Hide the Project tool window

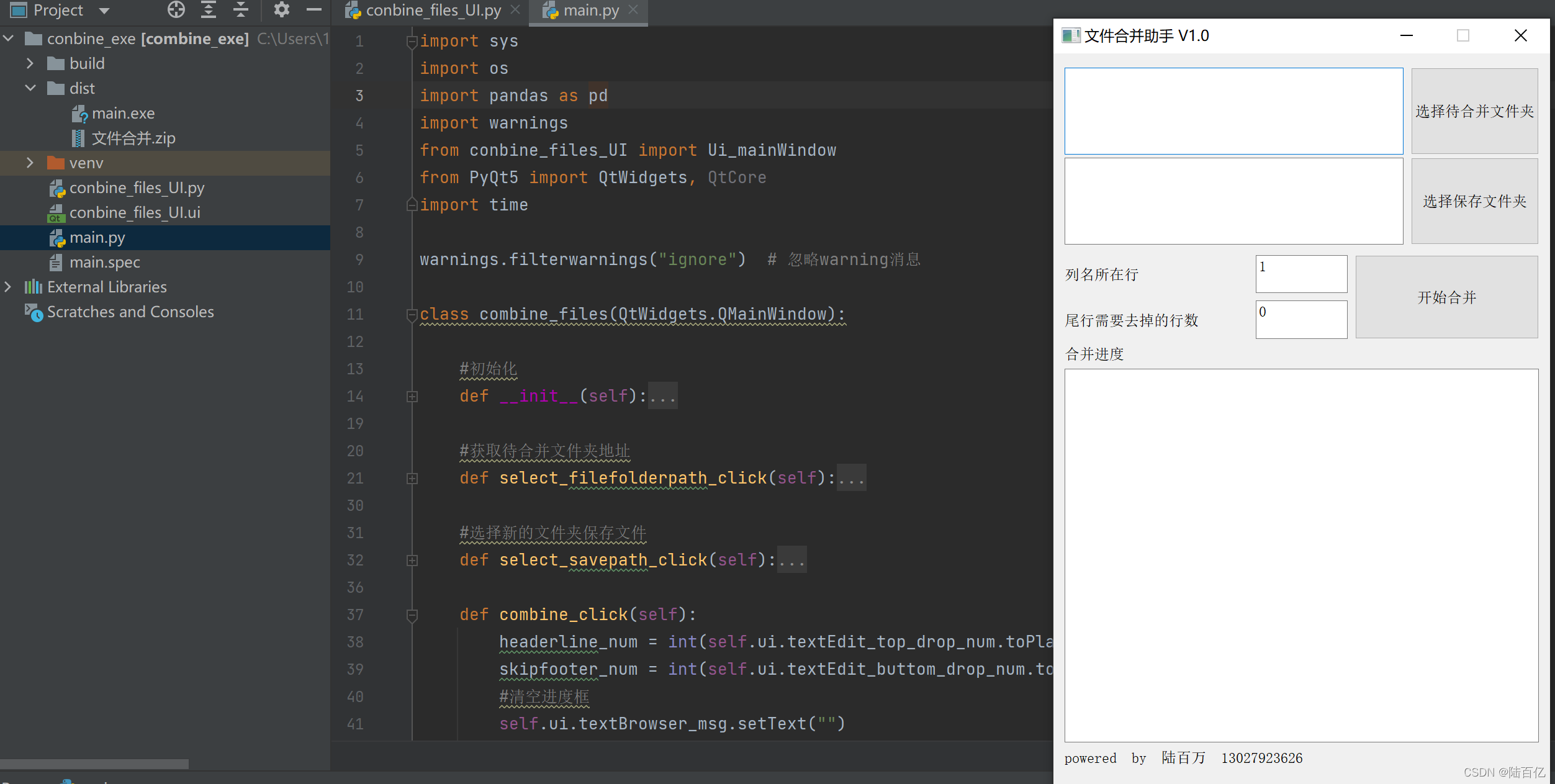coord(314,10)
